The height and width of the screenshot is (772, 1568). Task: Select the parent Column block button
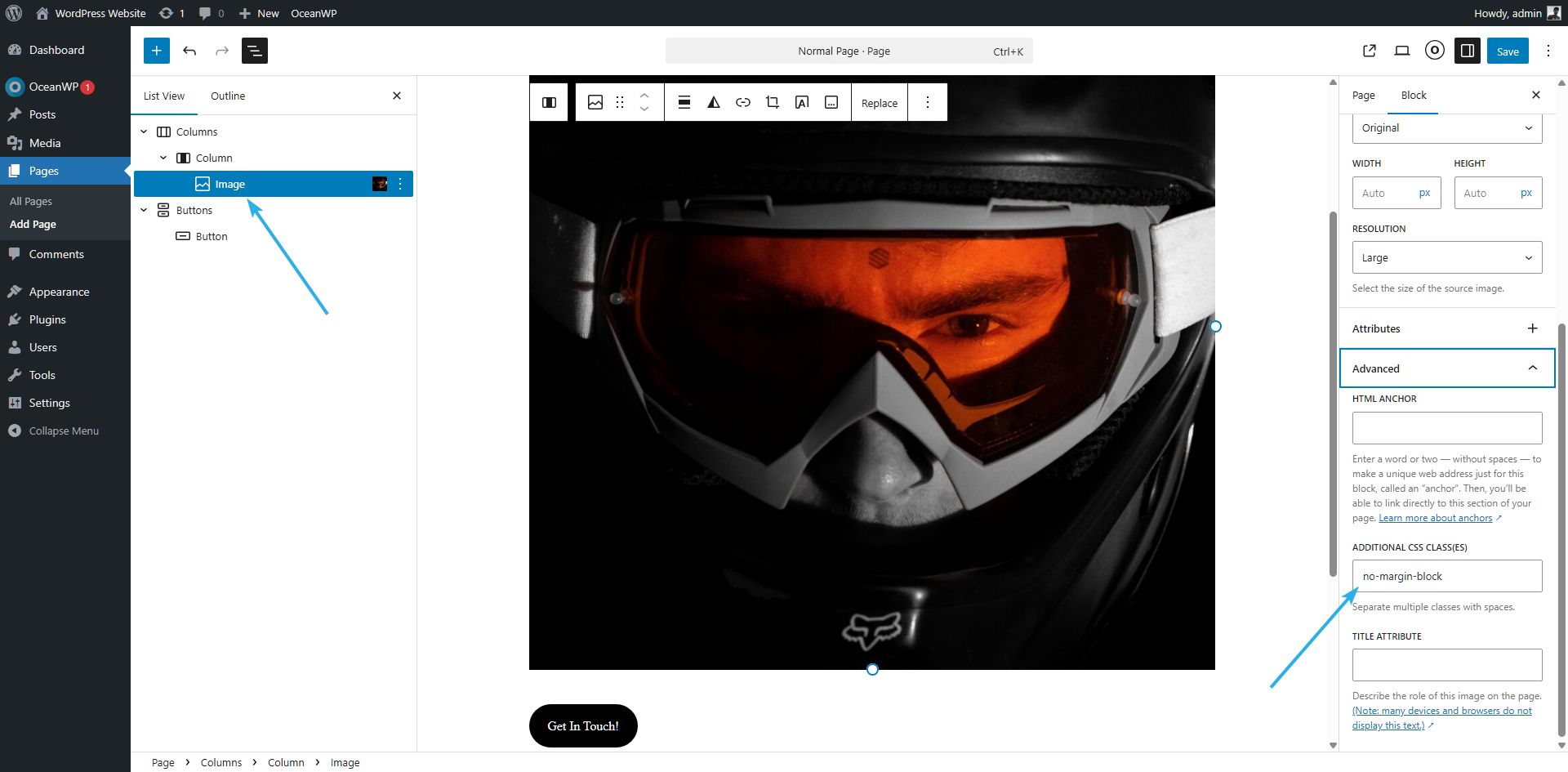[550, 102]
